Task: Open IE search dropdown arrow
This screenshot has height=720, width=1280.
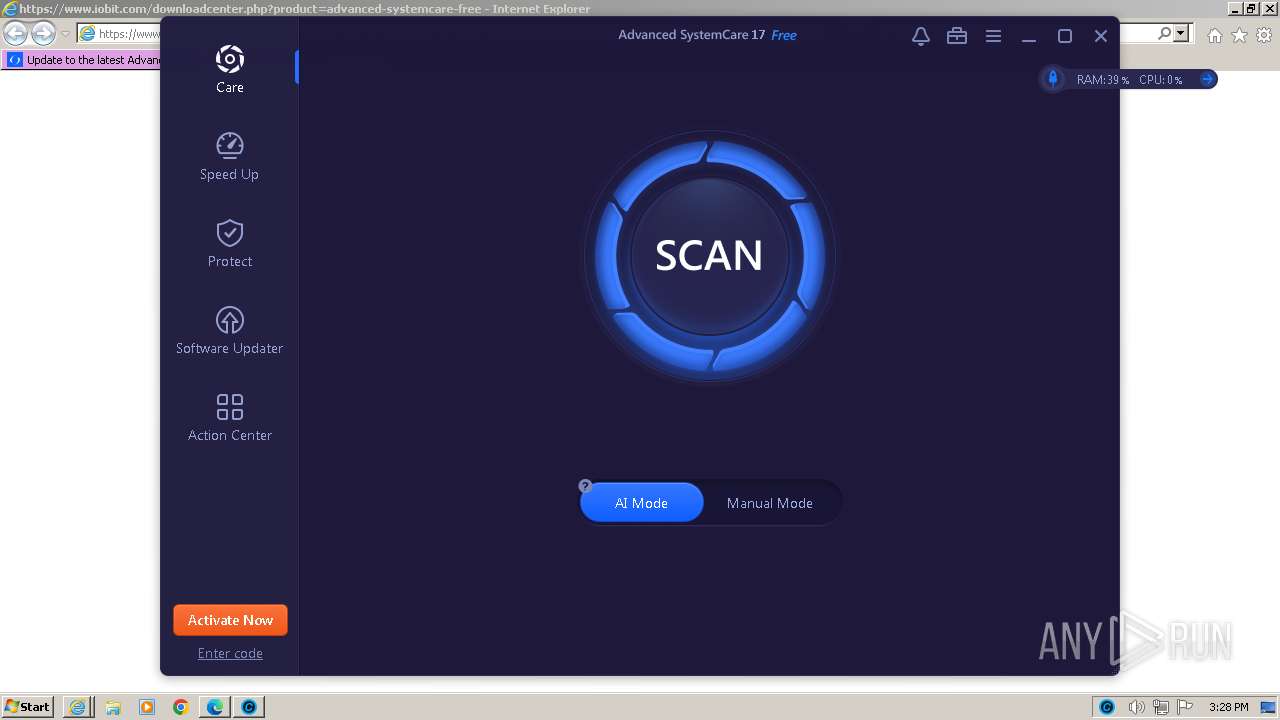Action: coord(1182,34)
